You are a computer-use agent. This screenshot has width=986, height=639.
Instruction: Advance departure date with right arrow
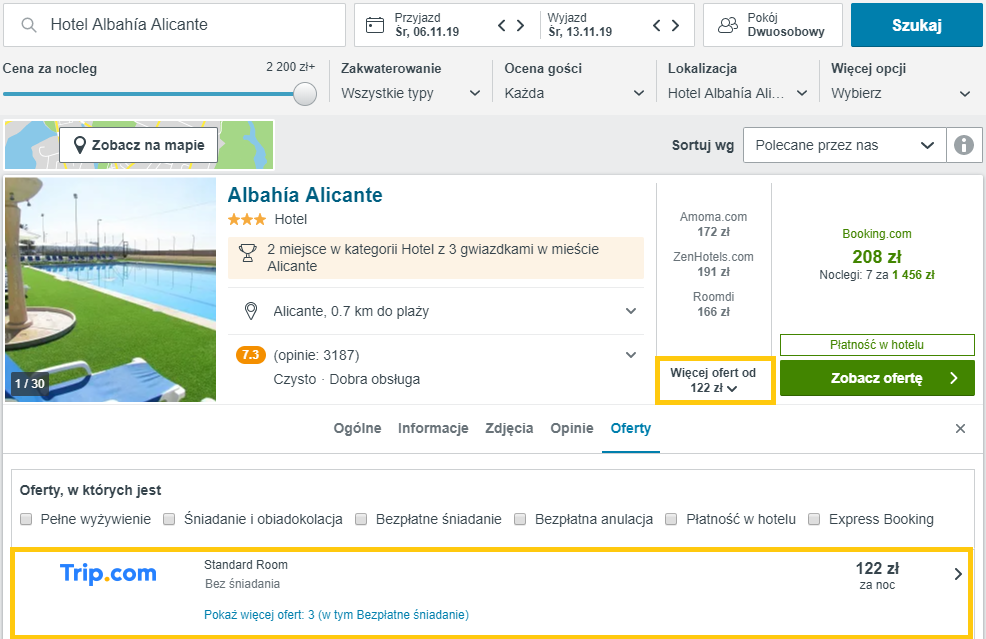click(x=675, y=25)
